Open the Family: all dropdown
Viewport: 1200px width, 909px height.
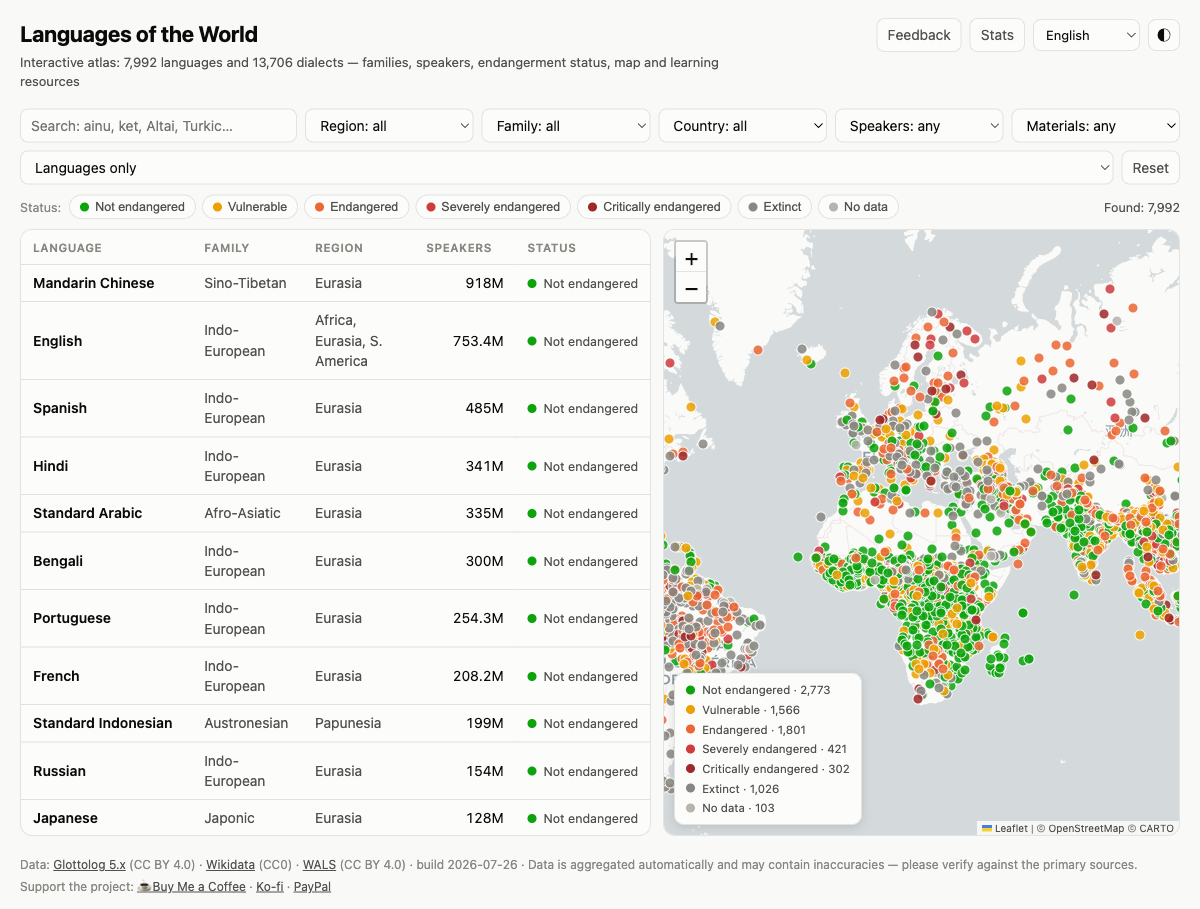click(566, 126)
